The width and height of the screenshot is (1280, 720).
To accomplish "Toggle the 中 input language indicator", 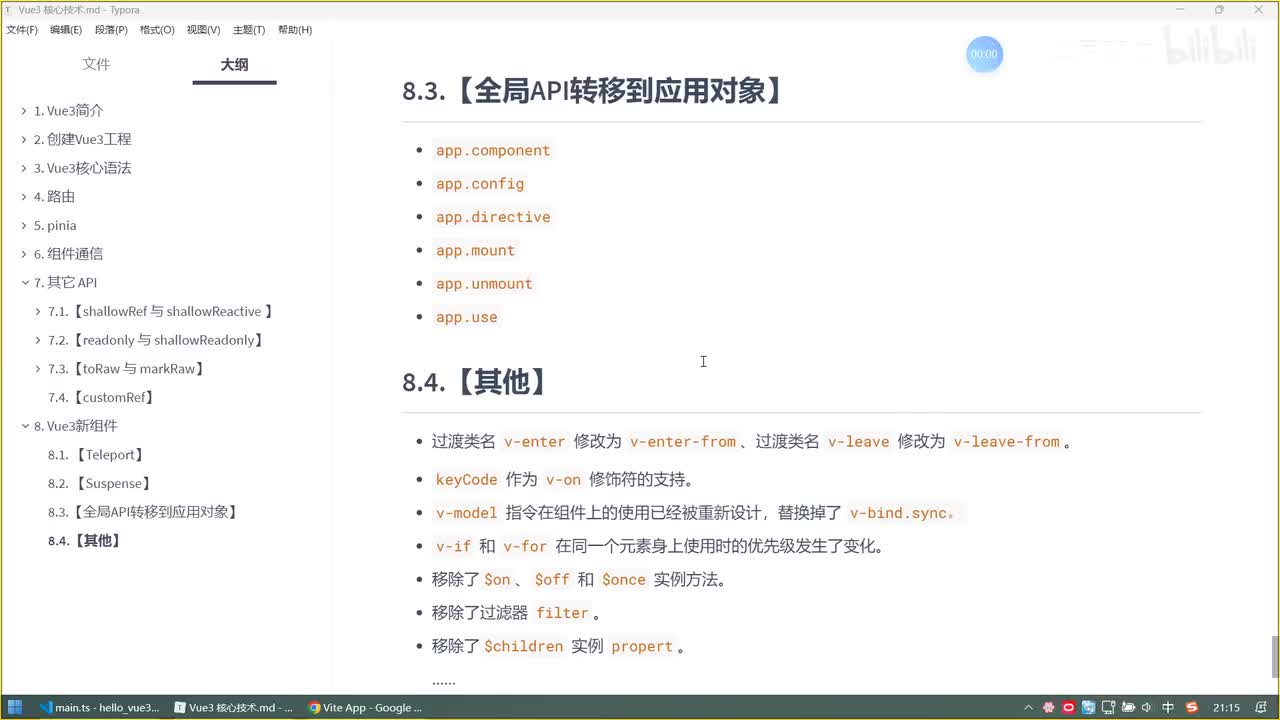I will [x=1168, y=707].
